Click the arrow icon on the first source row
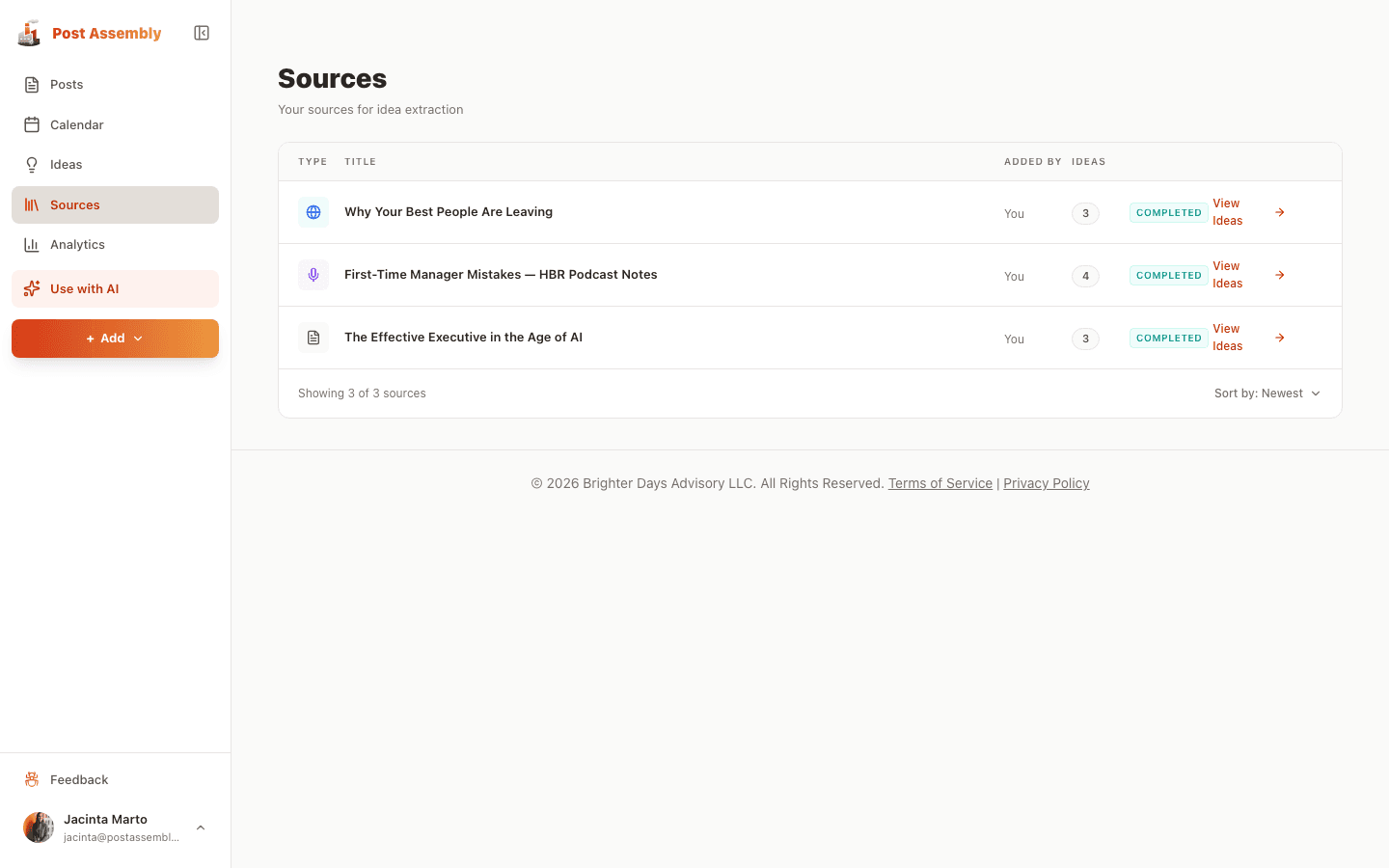The width and height of the screenshot is (1389, 868). click(1279, 211)
